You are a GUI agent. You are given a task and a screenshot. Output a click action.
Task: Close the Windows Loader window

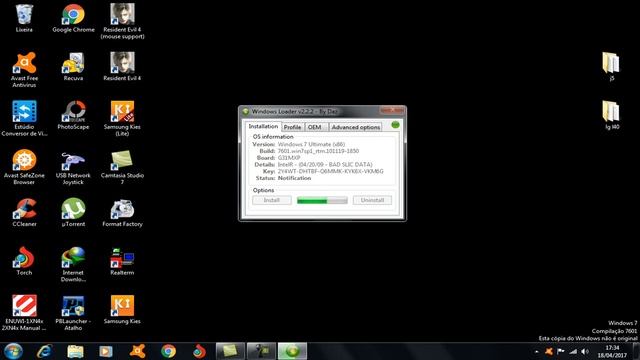392,110
